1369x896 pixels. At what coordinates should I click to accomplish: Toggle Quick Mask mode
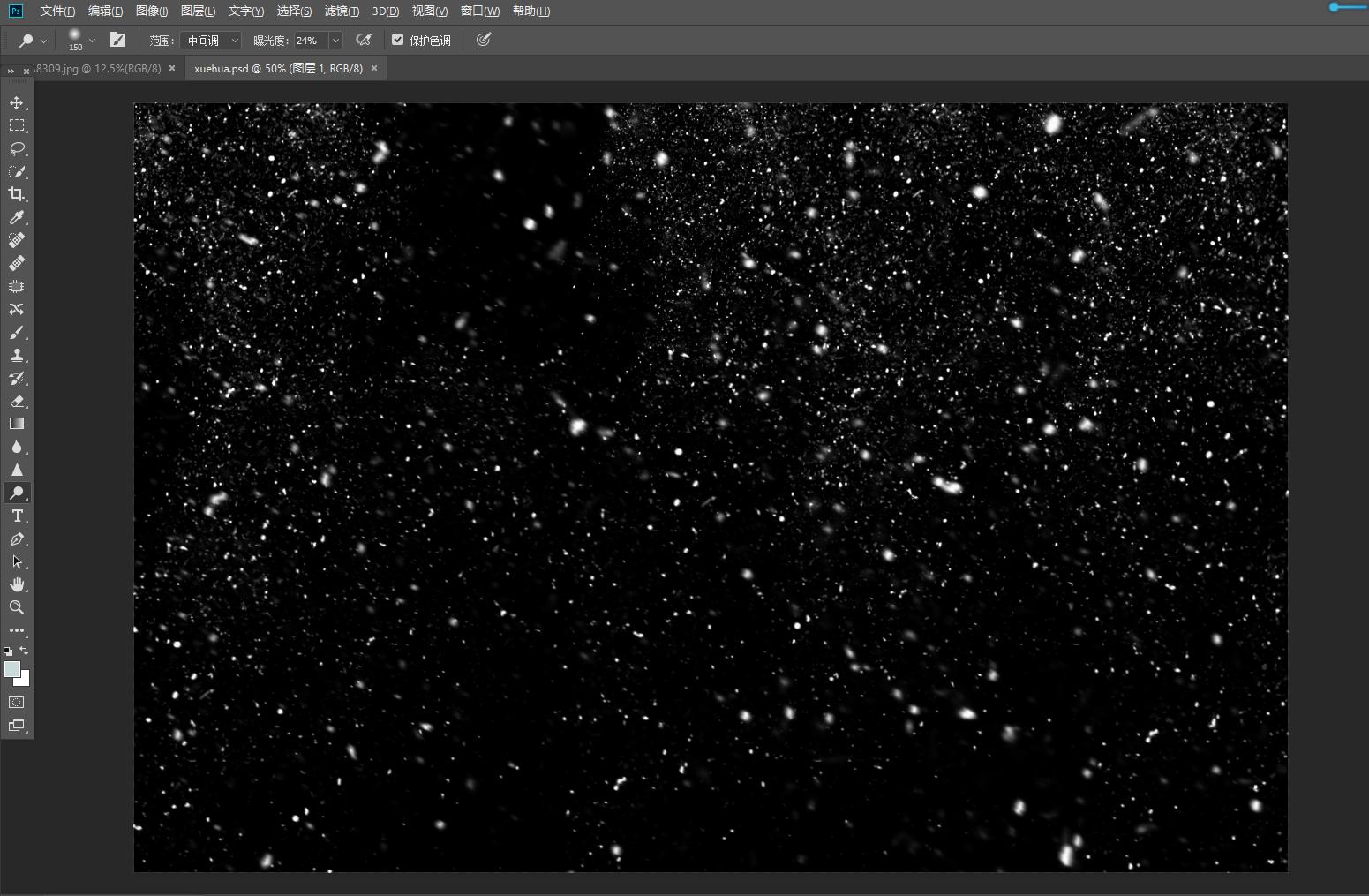pos(17,703)
